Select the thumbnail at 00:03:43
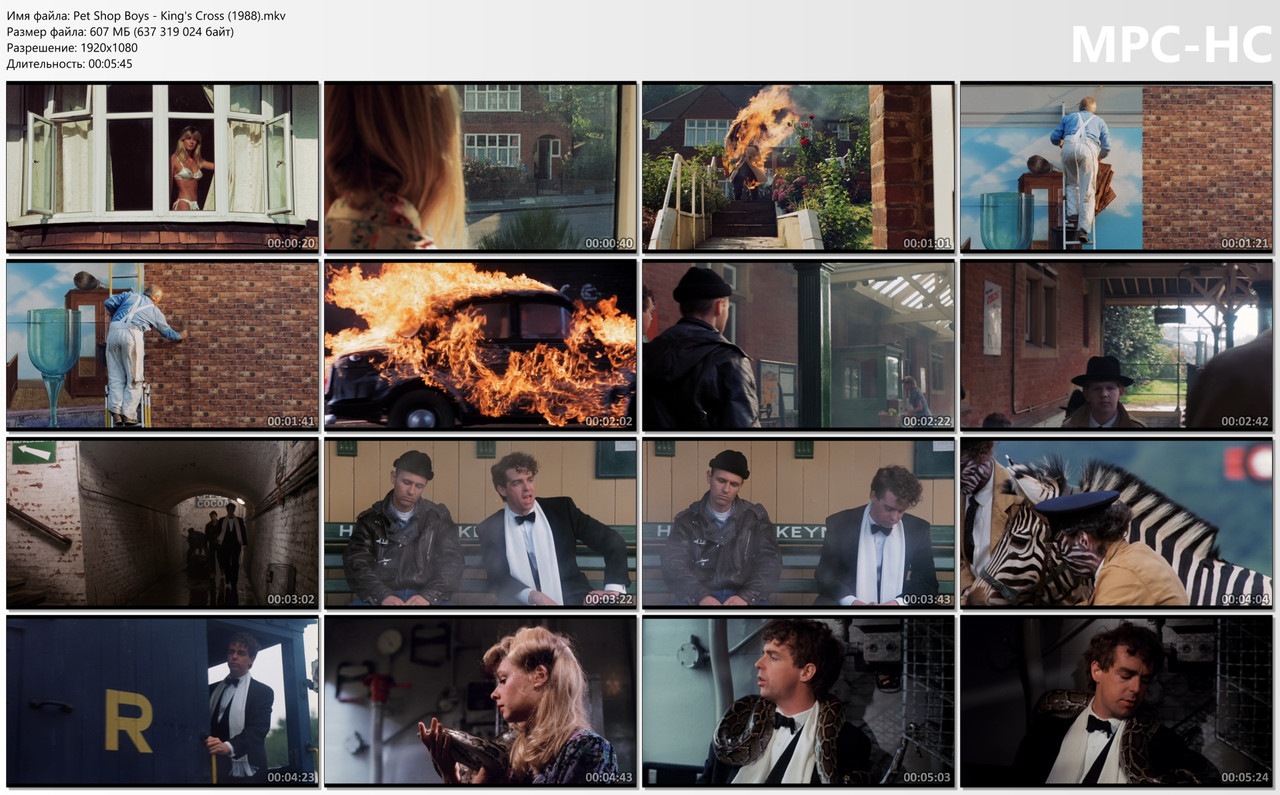 click(x=798, y=523)
